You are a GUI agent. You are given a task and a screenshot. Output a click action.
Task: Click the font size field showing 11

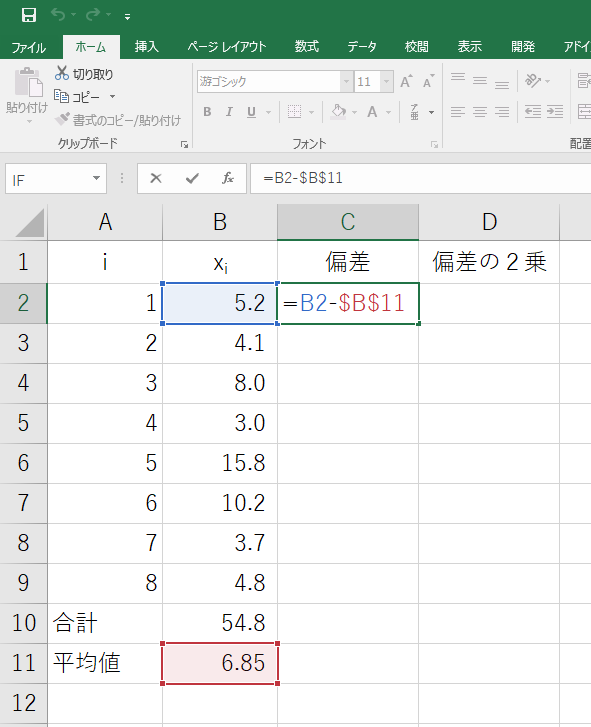[367, 82]
